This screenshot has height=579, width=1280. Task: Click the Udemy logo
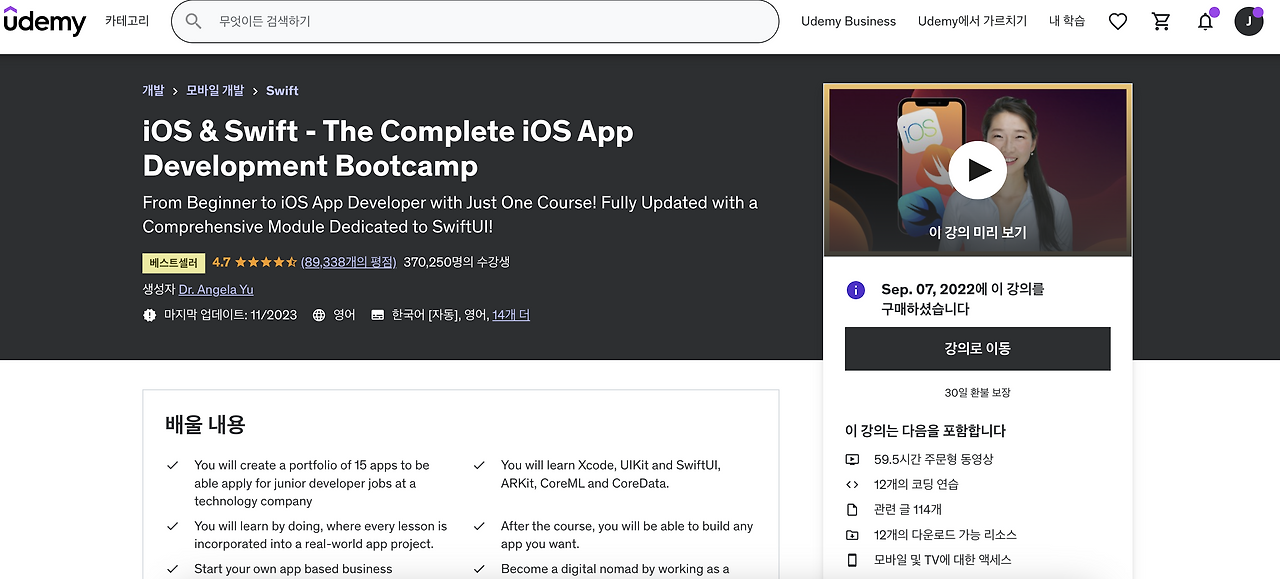tap(45, 21)
